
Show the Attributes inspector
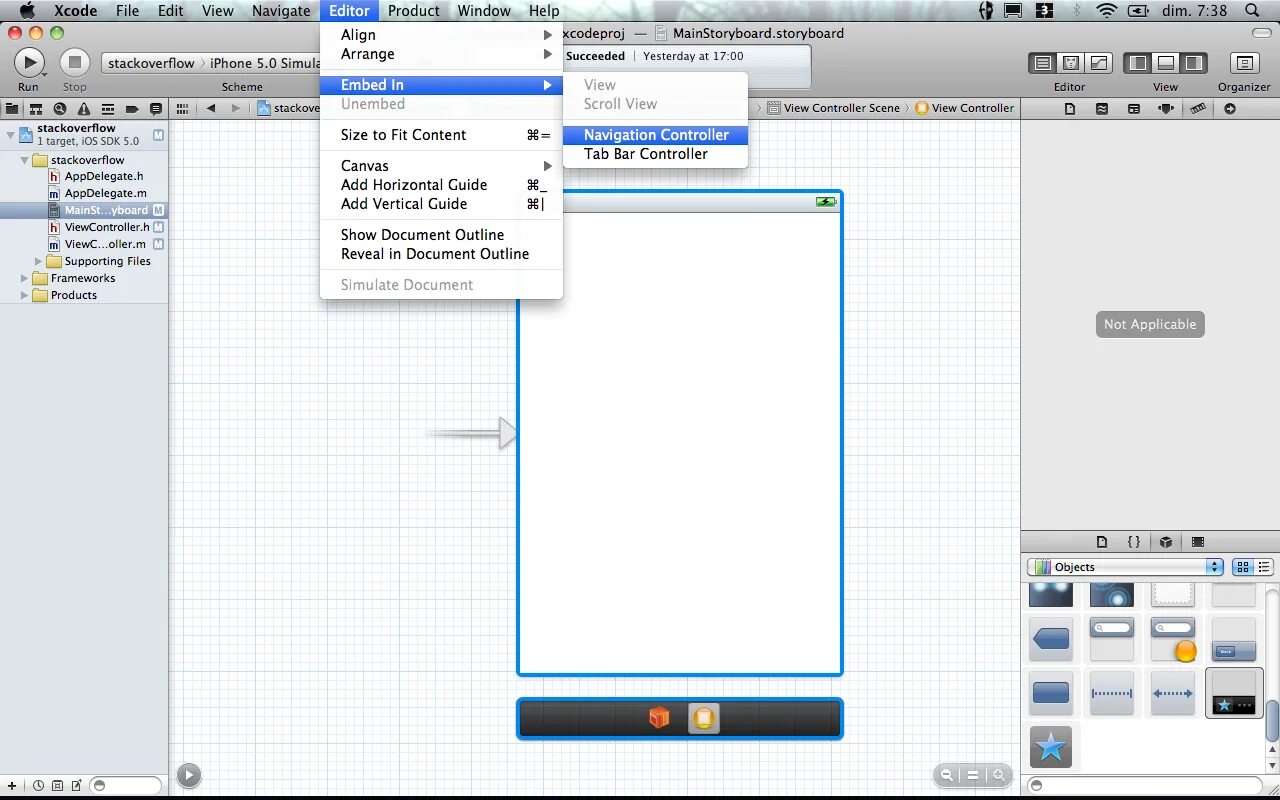click(1166, 108)
